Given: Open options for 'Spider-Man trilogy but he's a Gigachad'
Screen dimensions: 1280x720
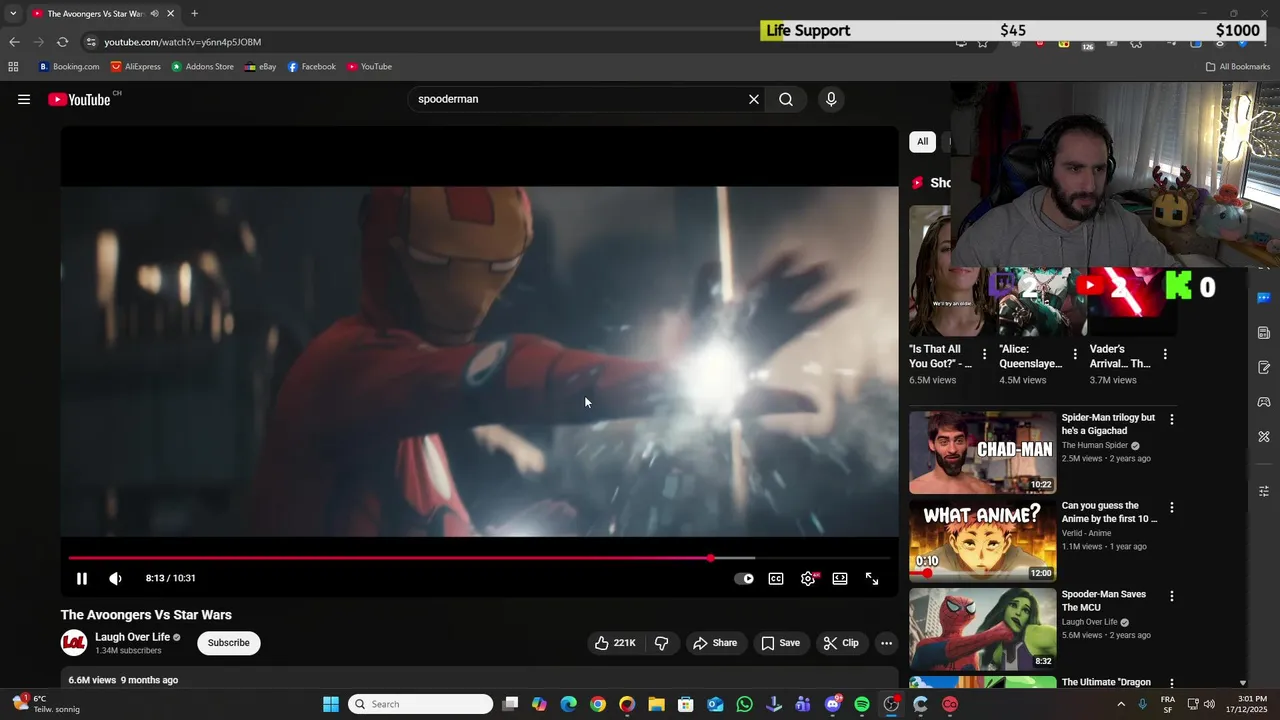Looking at the screenshot, I should [1172, 420].
